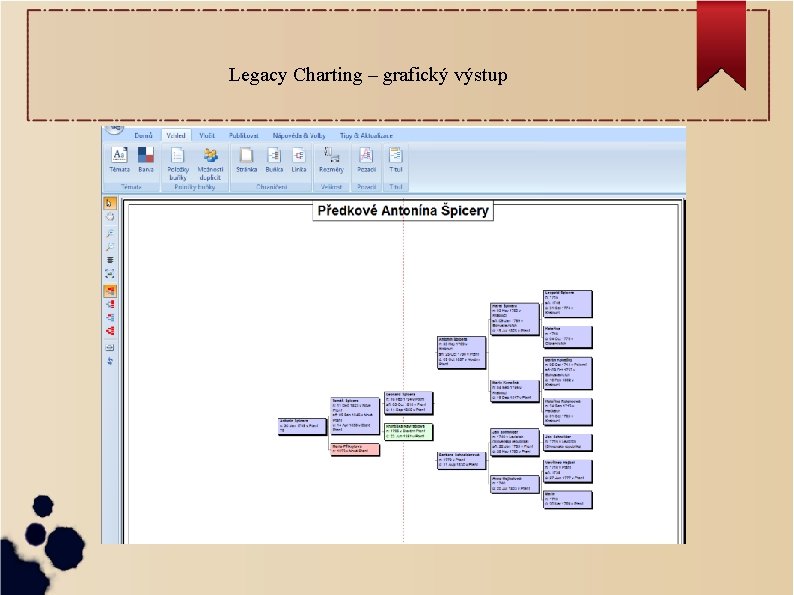This screenshot has height=595, width=794.
Task: Click the highlighted red chart layout tool
Action: tap(110, 291)
